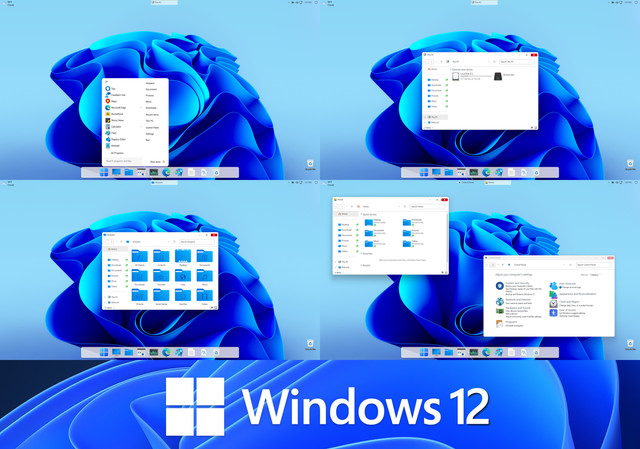Open Microsoft Edge from the Start menu list

pos(116,108)
